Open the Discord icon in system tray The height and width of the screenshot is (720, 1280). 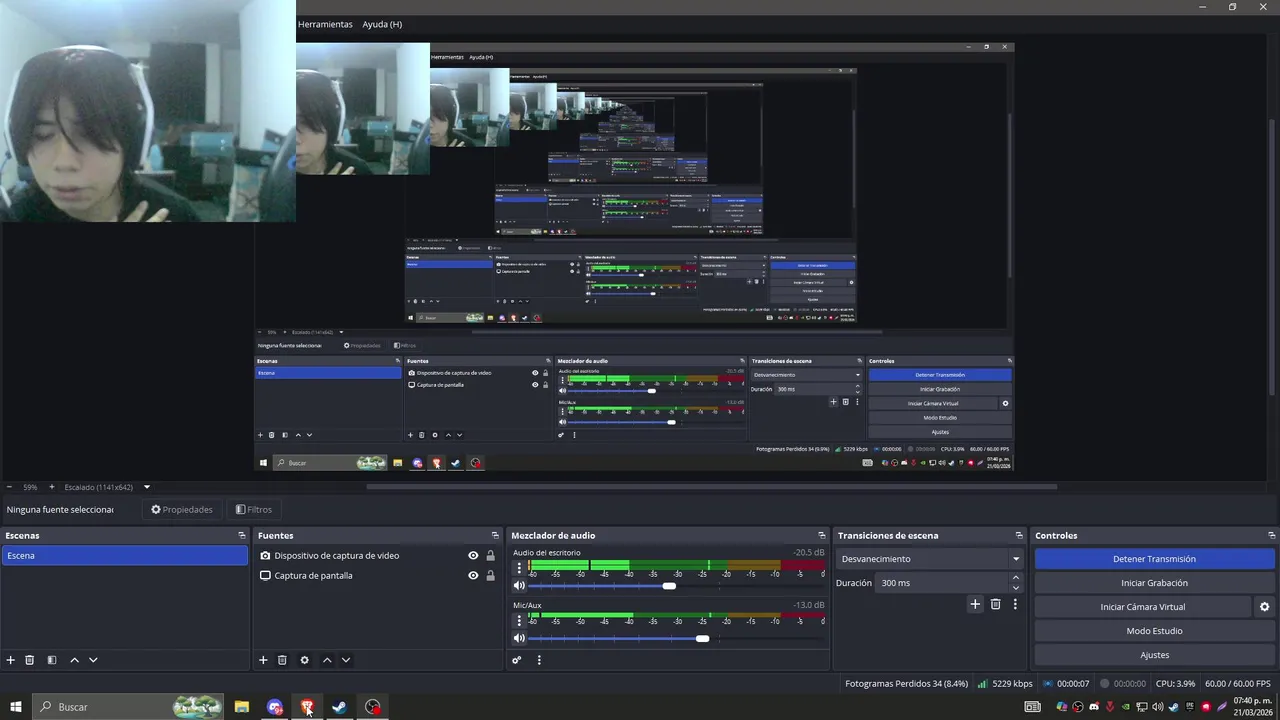coord(1094,707)
